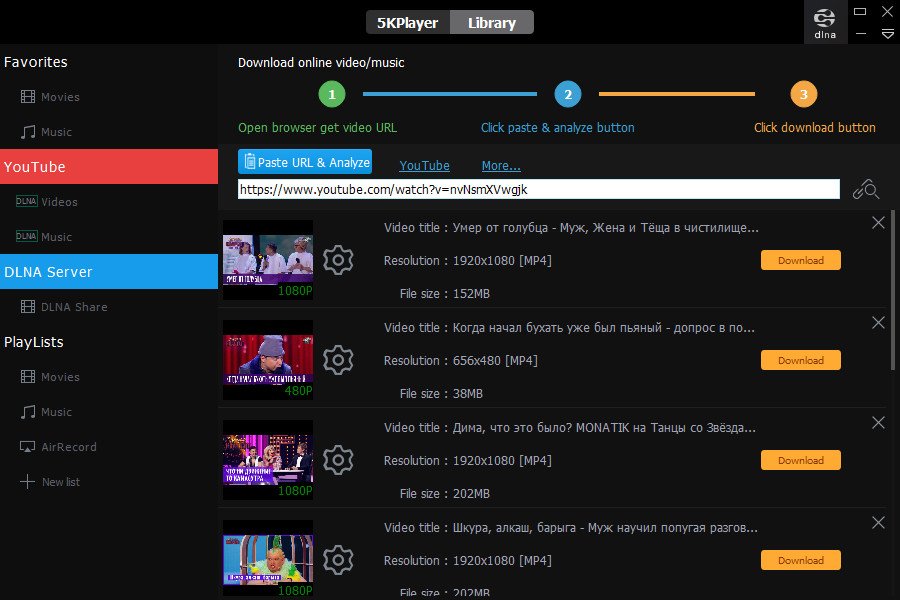Download the Шкура, алкаш, барыга video
Image resolution: width=900 pixels, height=600 pixels.
click(801, 560)
